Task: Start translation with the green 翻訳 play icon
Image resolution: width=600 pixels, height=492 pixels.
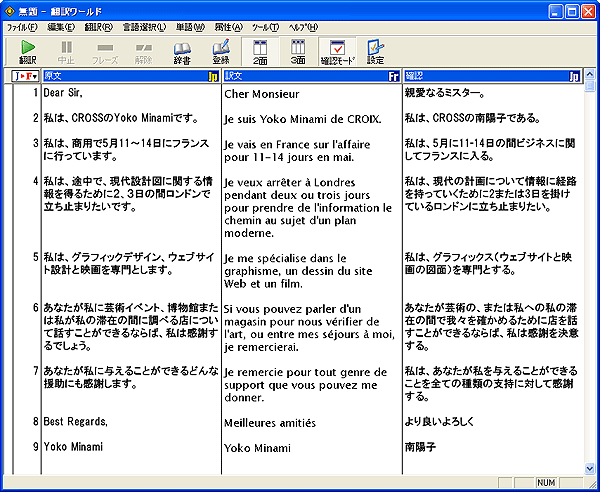Action: point(28,52)
